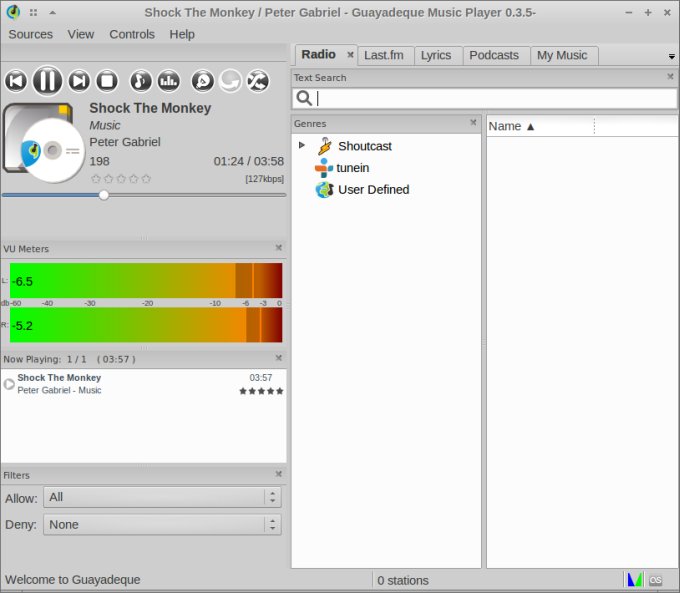Skip to the next track
This screenshot has width=680, height=593.
[79, 81]
